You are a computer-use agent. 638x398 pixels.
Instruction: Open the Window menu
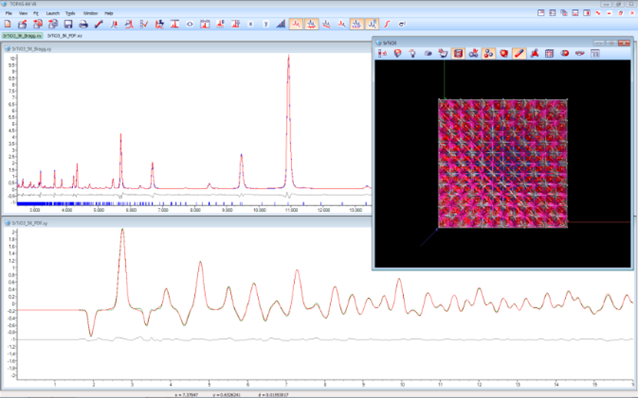click(90, 13)
